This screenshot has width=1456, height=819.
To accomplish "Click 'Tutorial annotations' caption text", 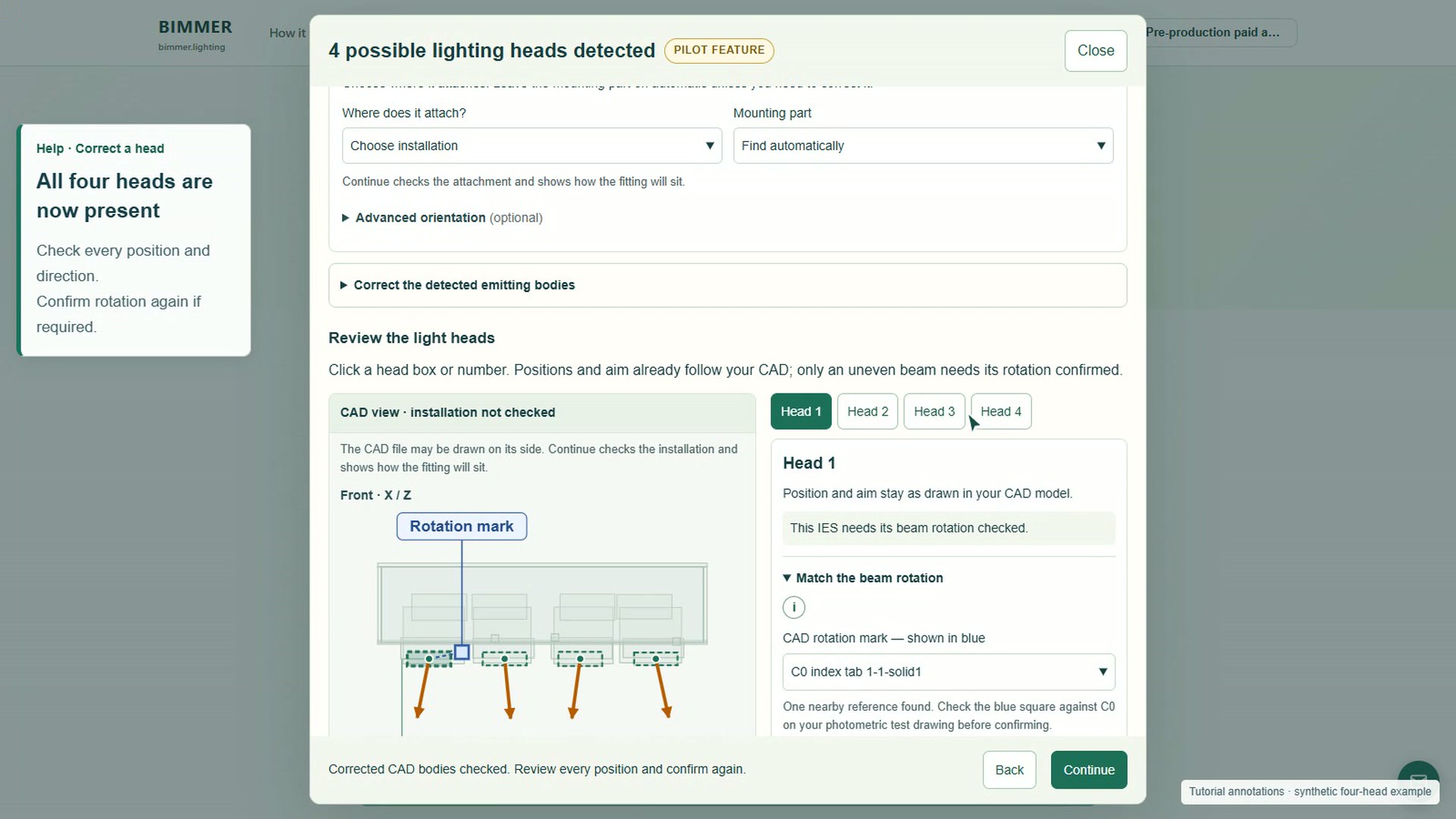I will tap(1310, 792).
